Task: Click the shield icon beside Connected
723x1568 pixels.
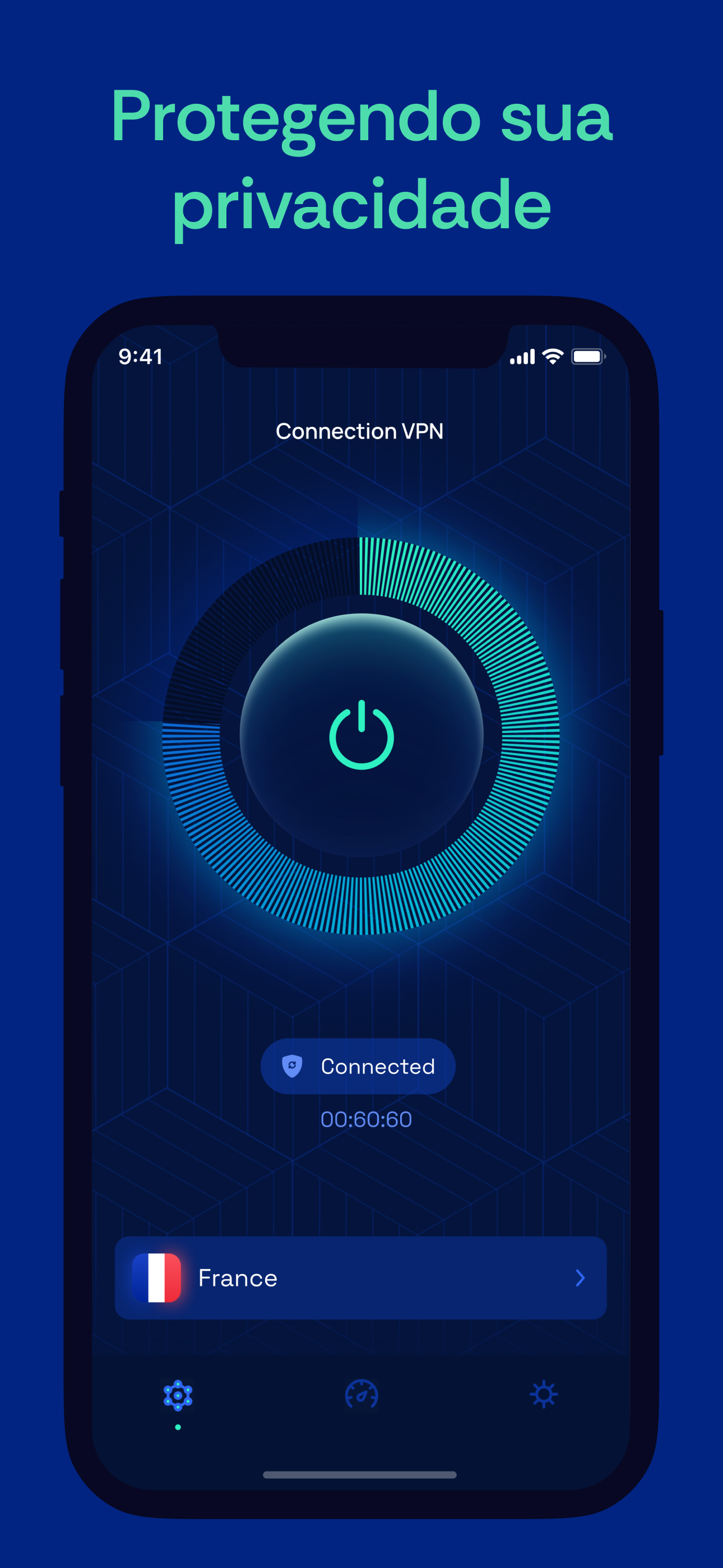Action: (292, 1067)
